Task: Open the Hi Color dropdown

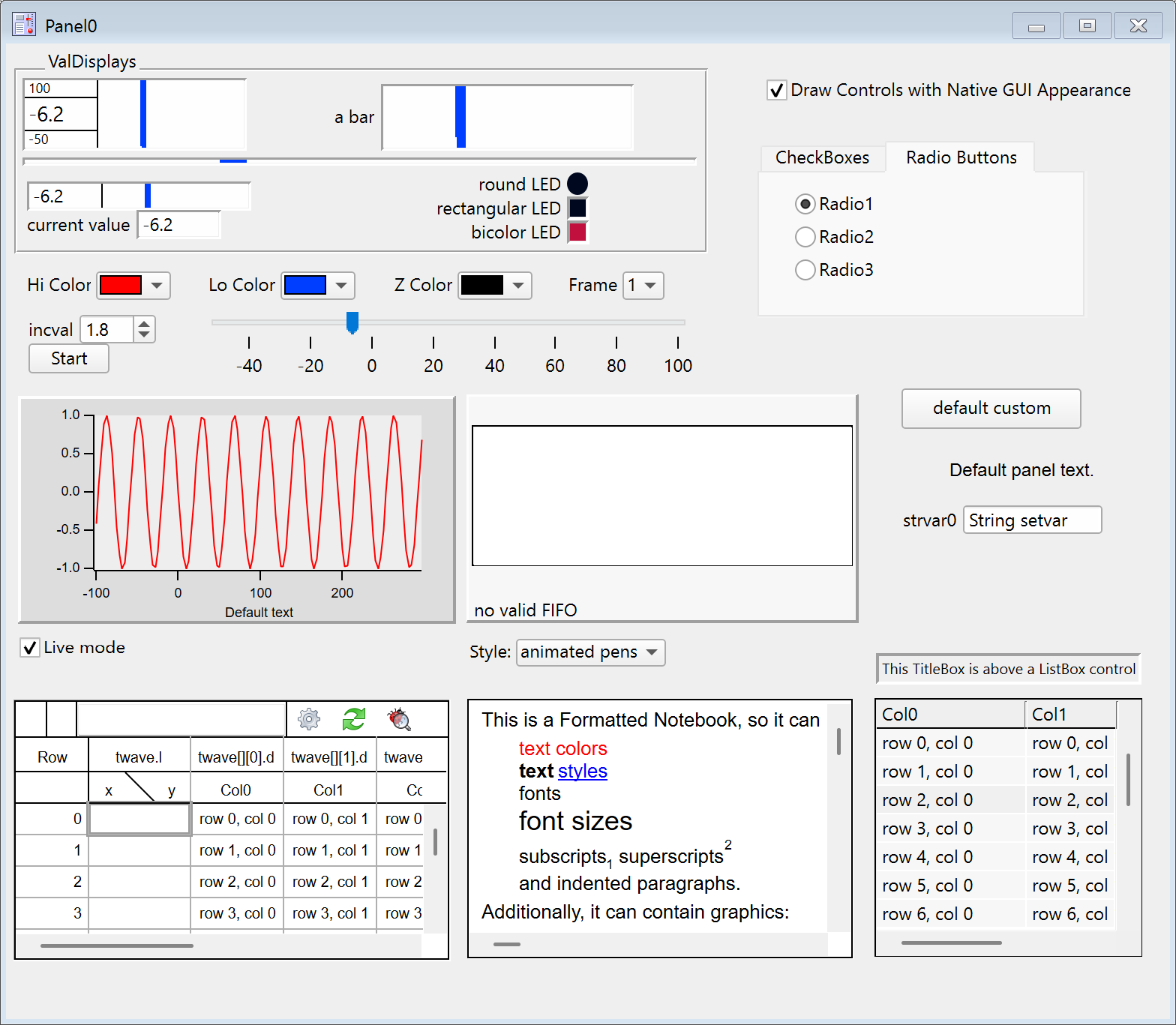Action: (133, 286)
